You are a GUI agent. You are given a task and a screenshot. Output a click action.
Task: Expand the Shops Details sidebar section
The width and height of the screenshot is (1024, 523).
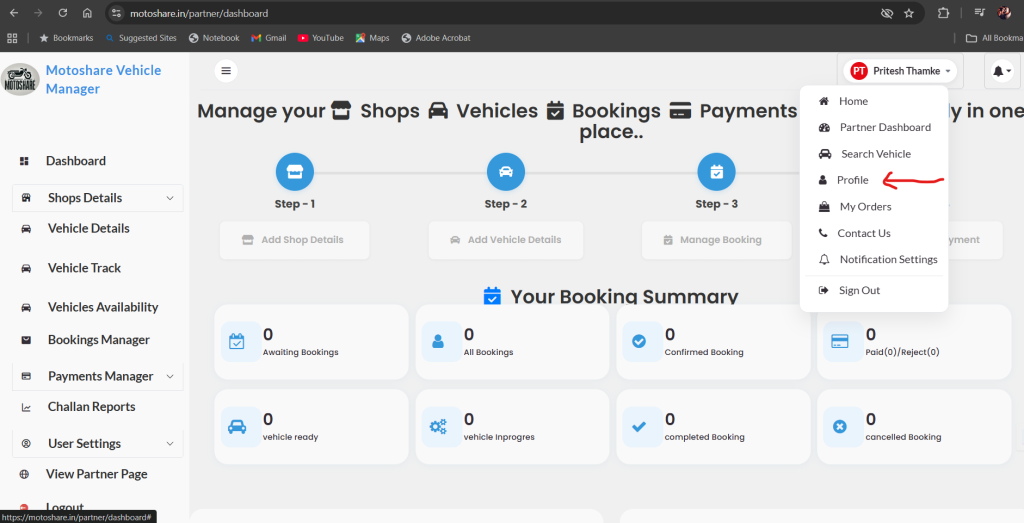pos(97,198)
